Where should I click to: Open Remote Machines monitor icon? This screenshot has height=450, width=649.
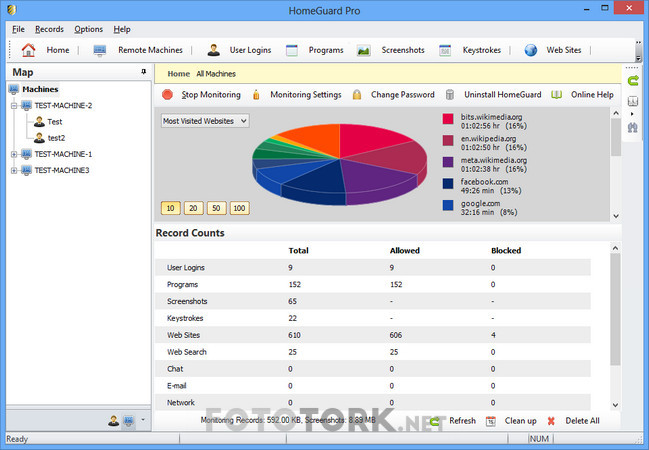tap(99, 51)
